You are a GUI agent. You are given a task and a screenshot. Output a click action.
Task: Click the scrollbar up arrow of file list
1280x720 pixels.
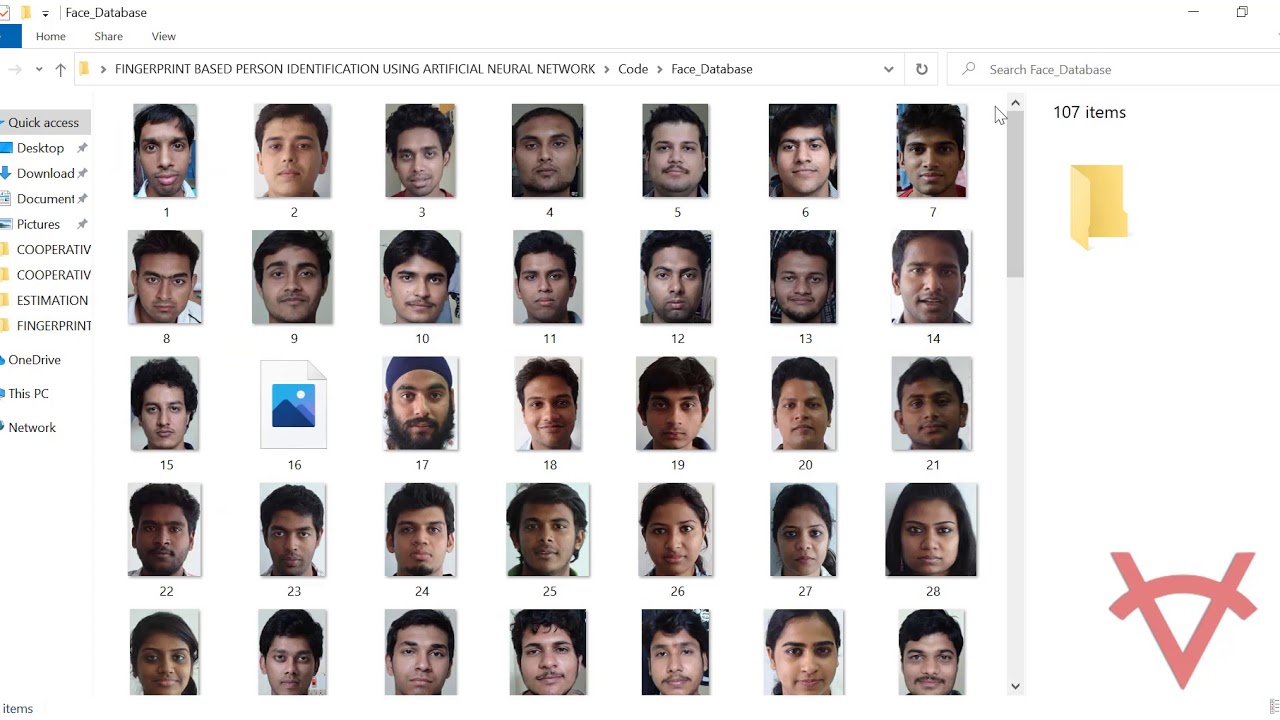(x=1015, y=103)
